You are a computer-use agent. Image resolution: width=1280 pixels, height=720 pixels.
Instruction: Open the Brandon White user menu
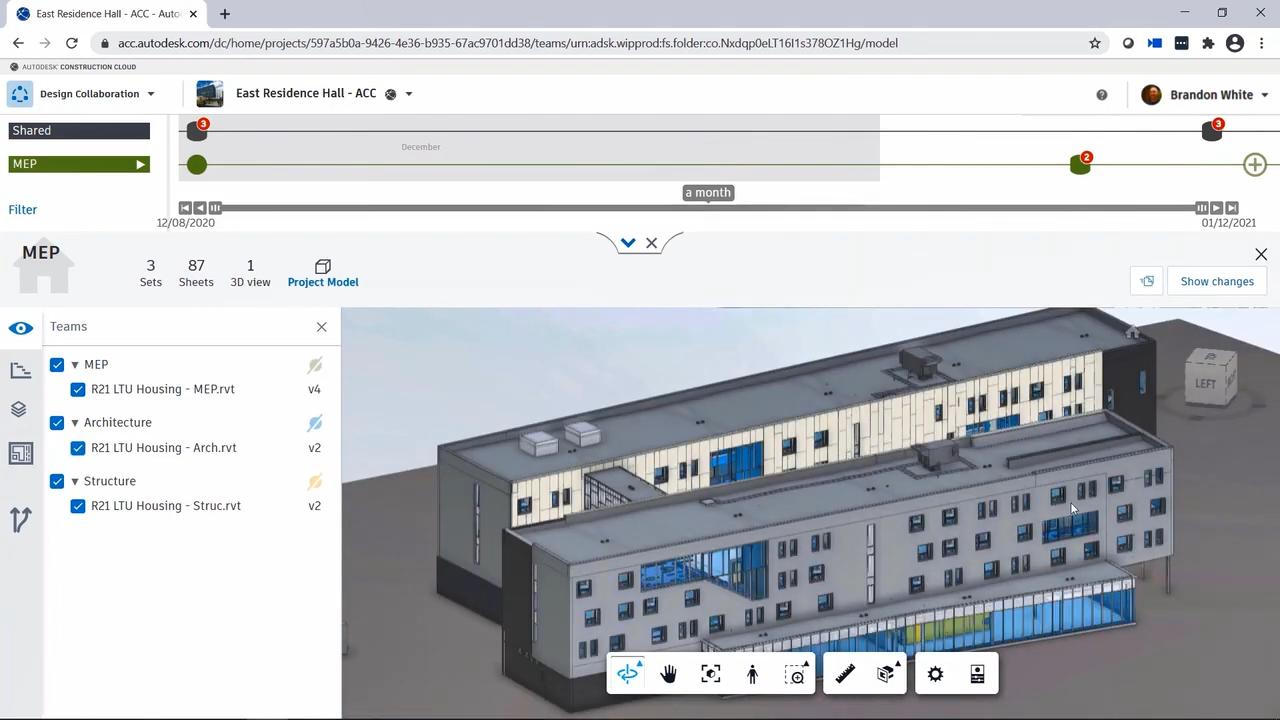[x=1206, y=95]
